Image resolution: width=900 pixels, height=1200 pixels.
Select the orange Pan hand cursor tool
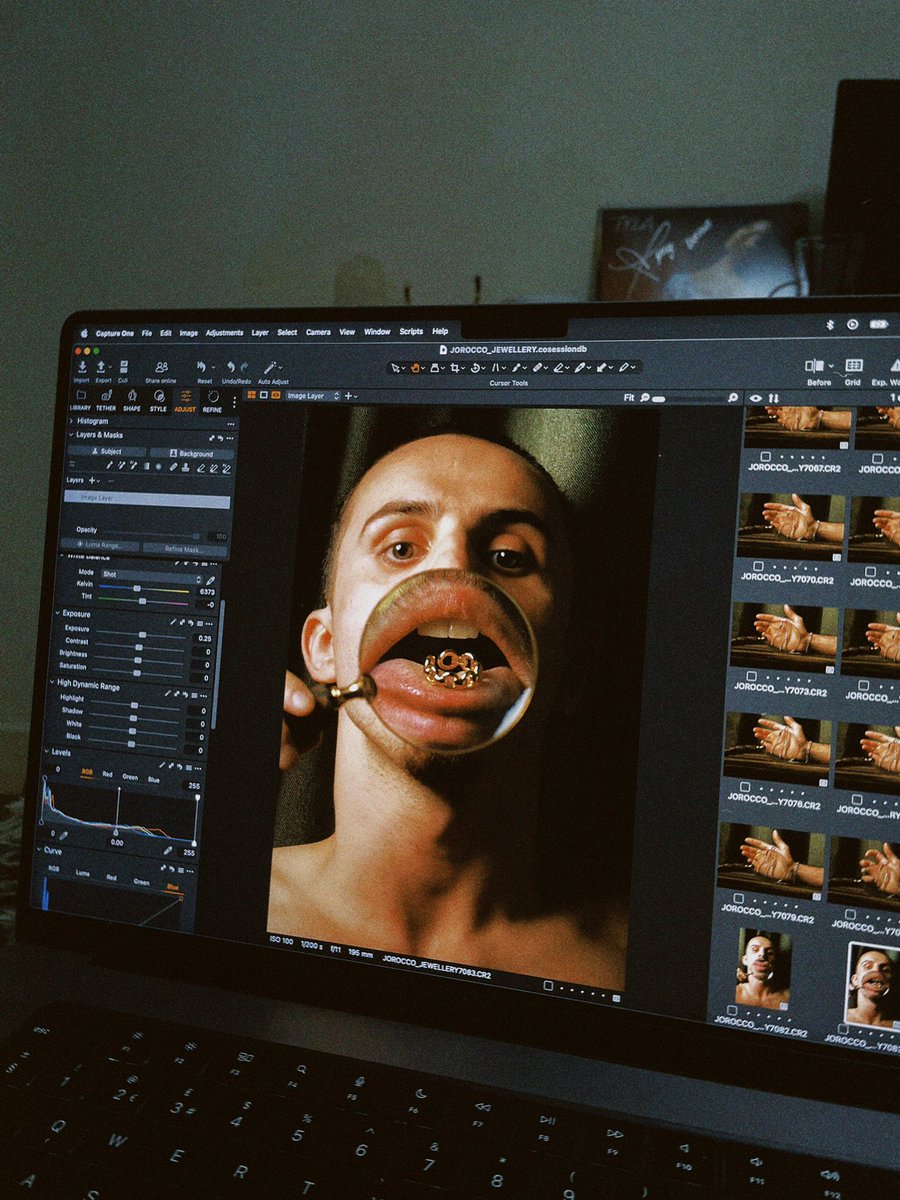click(x=415, y=368)
